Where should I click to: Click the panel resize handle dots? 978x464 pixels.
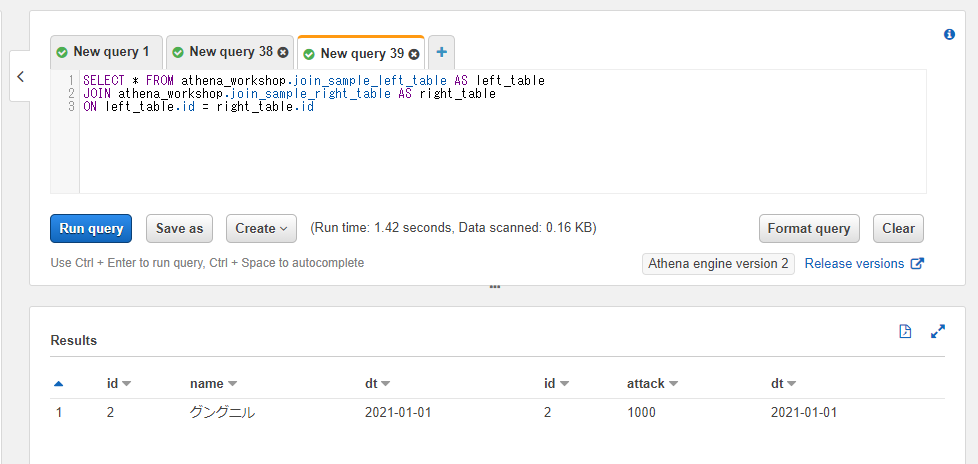pyautogui.click(x=495, y=287)
